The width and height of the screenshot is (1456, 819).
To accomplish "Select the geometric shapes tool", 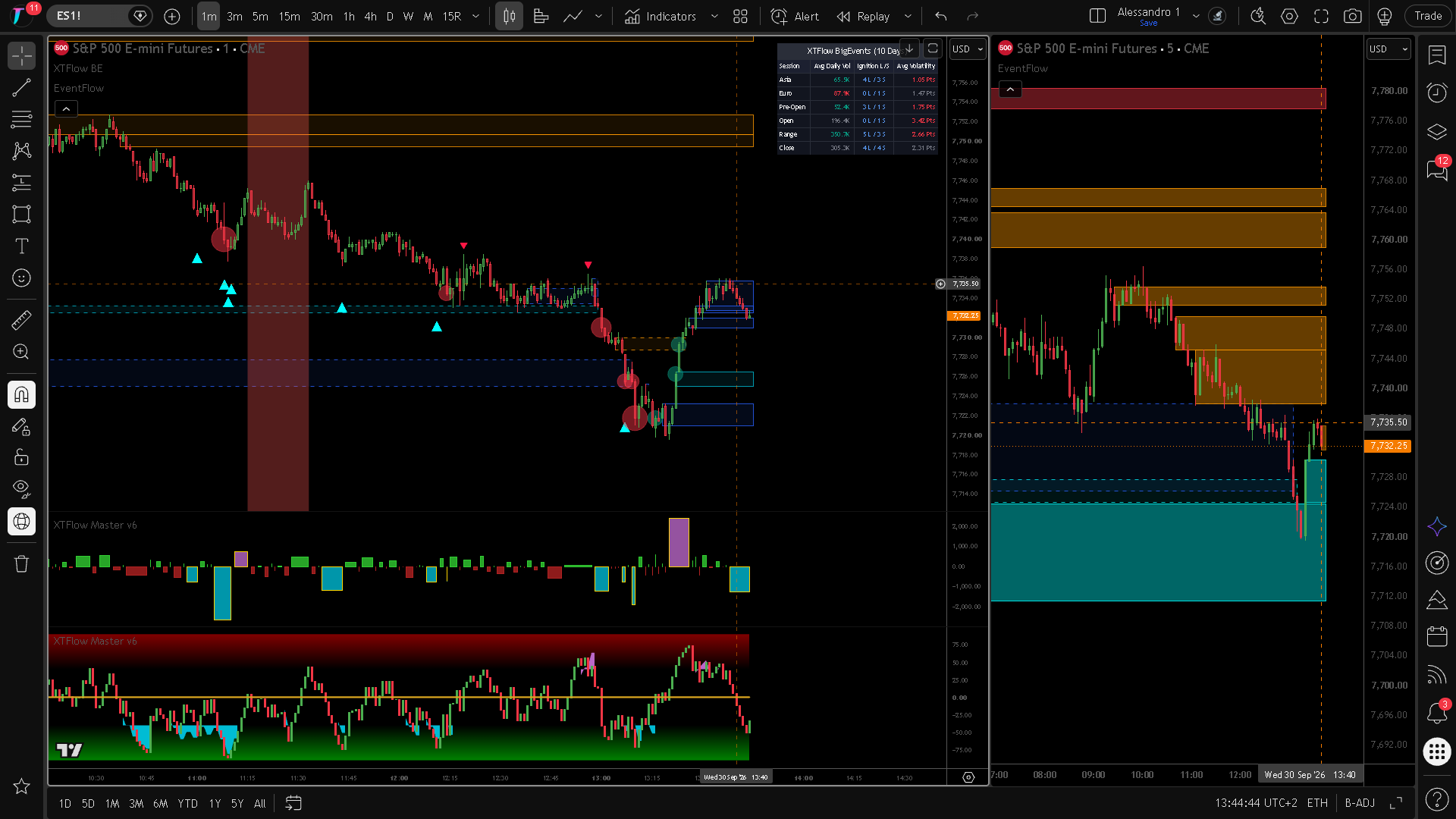I will point(21,215).
